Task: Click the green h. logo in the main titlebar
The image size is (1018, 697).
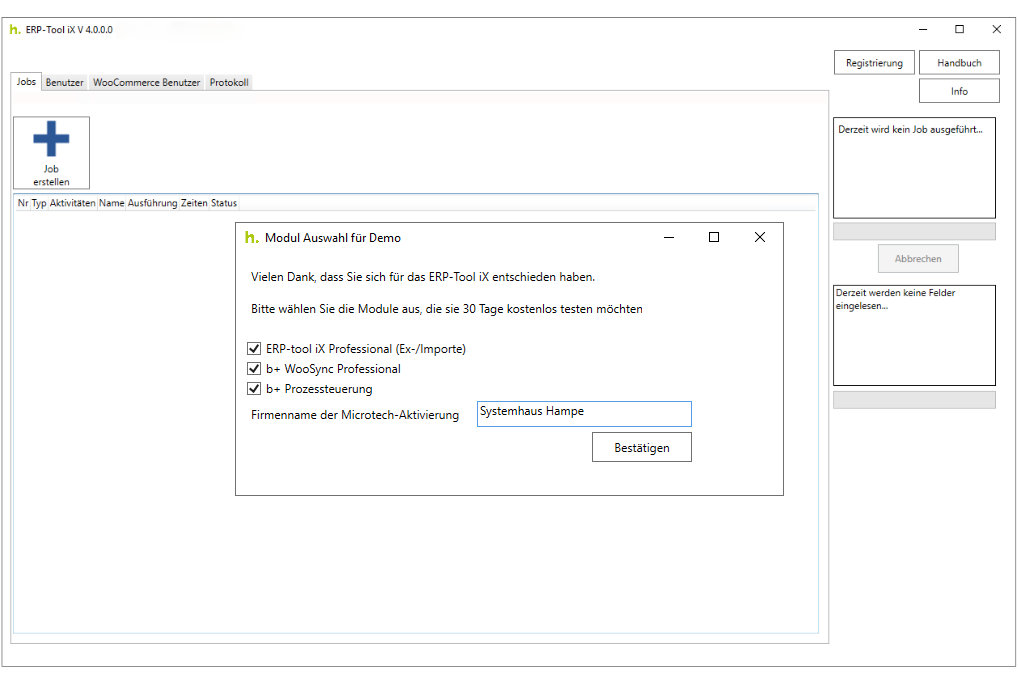Action: tap(13, 30)
